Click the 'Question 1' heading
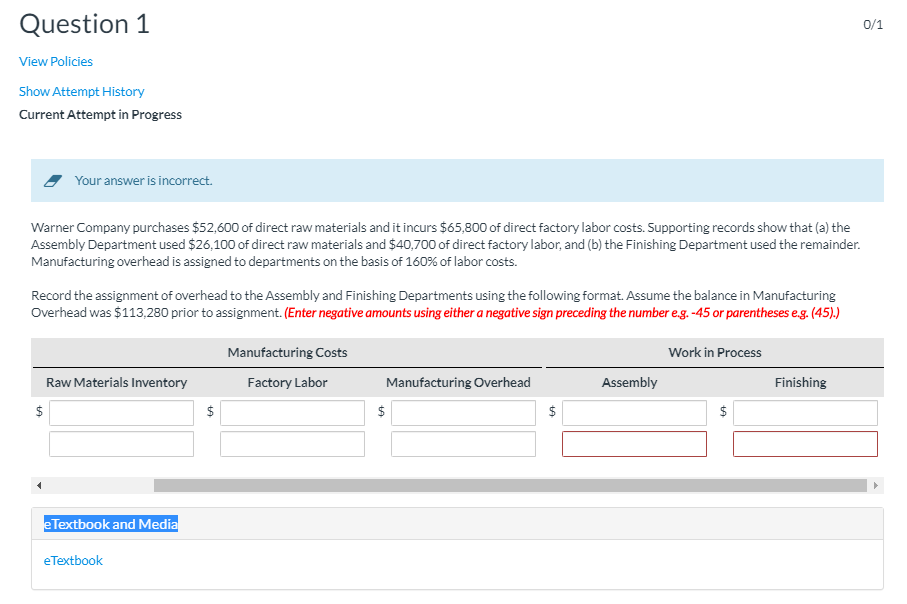The height and width of the screenshot is (604, 907). 84,24
